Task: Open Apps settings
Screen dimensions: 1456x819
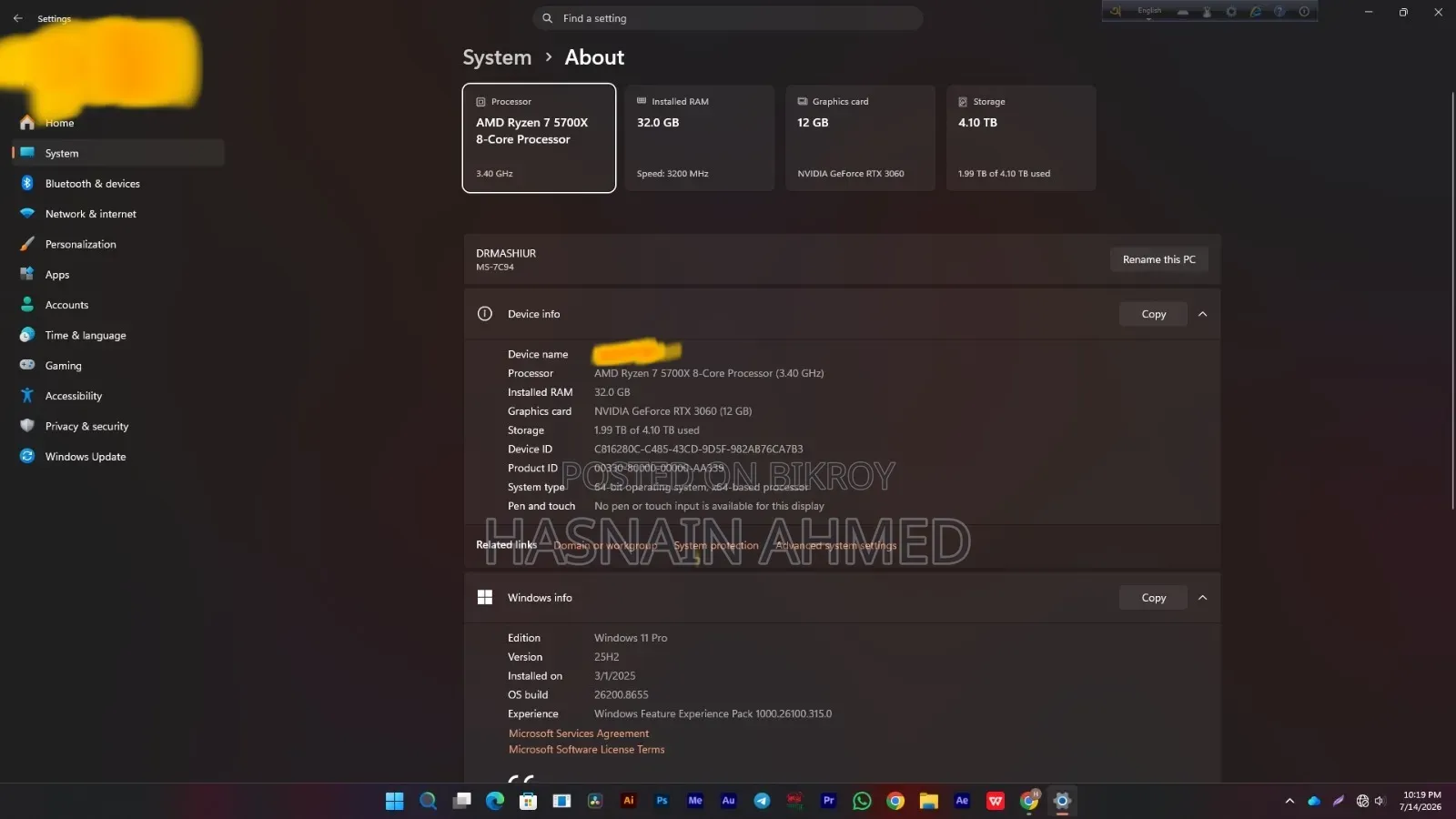Action: click(x=118, y=274)
